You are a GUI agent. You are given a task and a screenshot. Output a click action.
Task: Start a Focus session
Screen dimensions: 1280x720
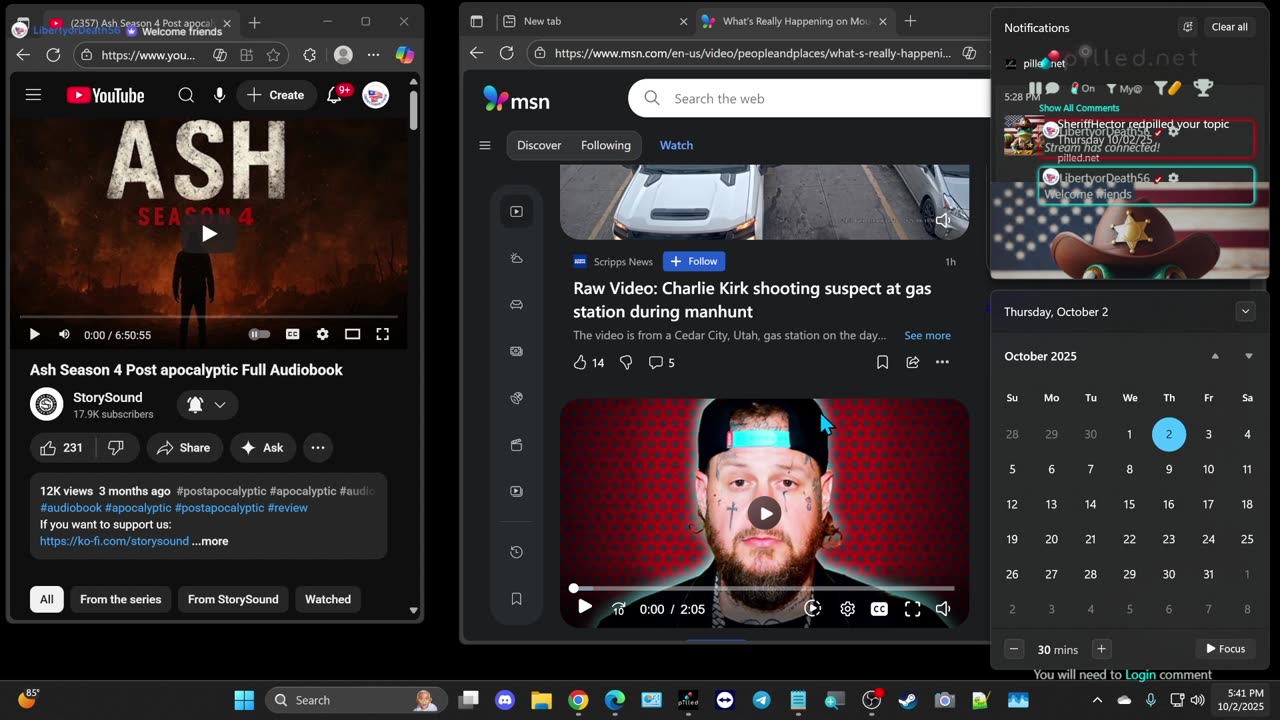tap(1225, 649)
